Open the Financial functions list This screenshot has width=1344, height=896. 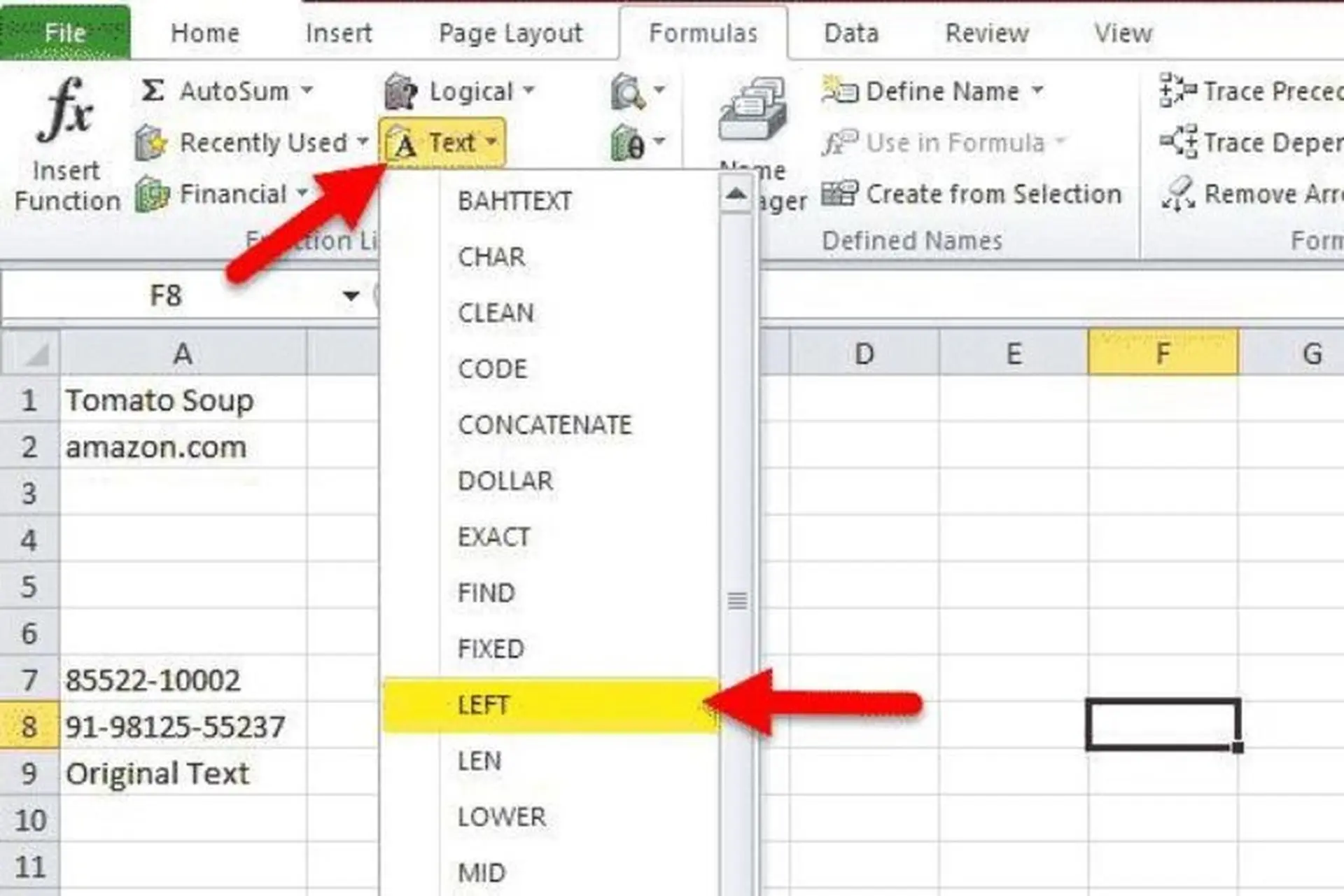231,194
